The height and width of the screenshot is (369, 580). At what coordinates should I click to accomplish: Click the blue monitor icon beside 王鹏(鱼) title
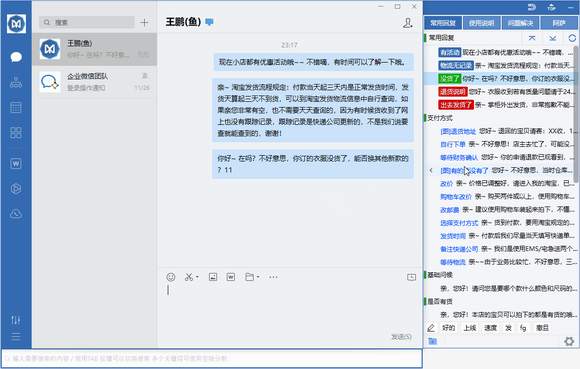click(x=209, y=22)
